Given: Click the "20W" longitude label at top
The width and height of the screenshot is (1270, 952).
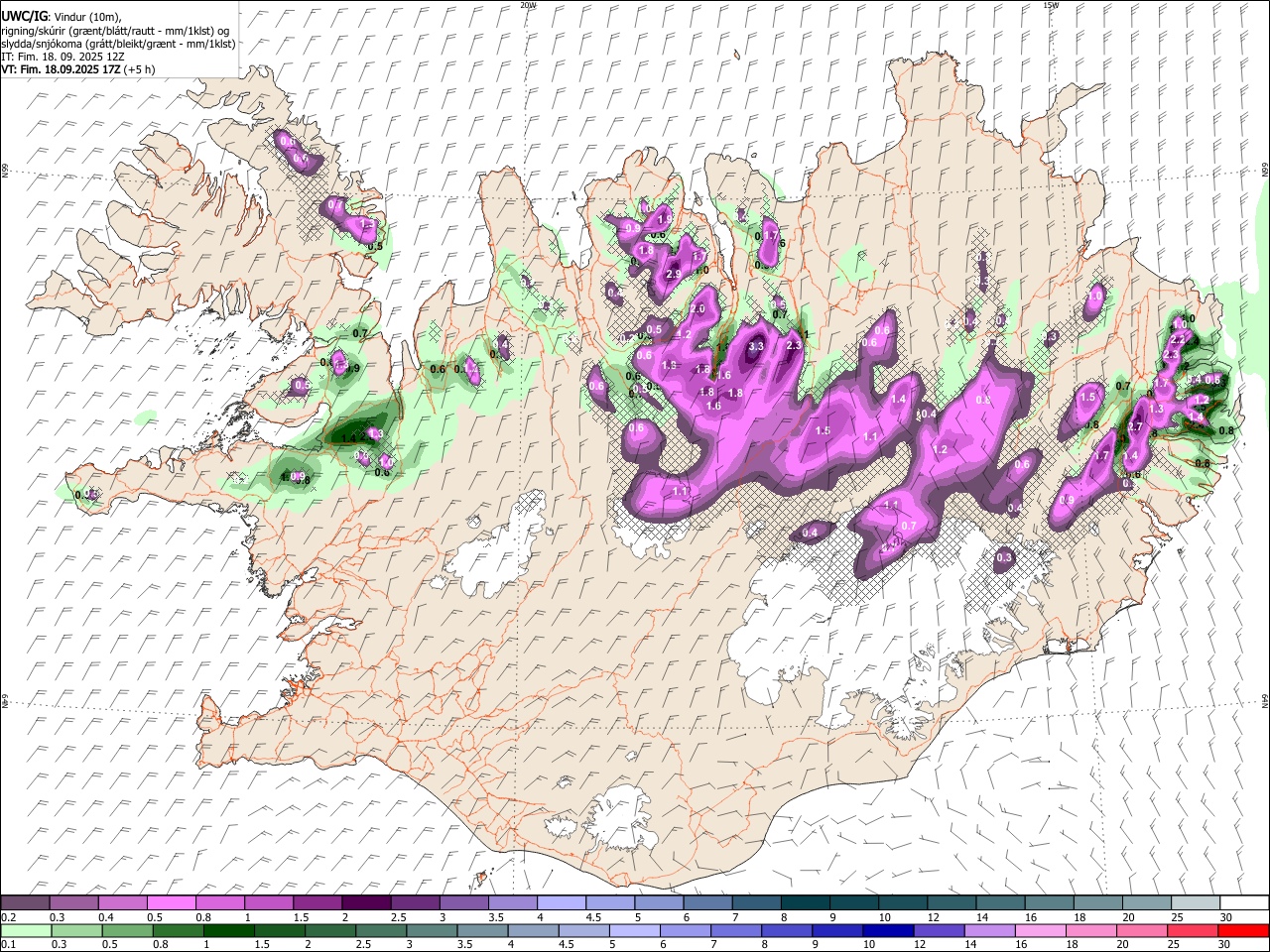Looking at the screenshot, I should click(528, 5).
